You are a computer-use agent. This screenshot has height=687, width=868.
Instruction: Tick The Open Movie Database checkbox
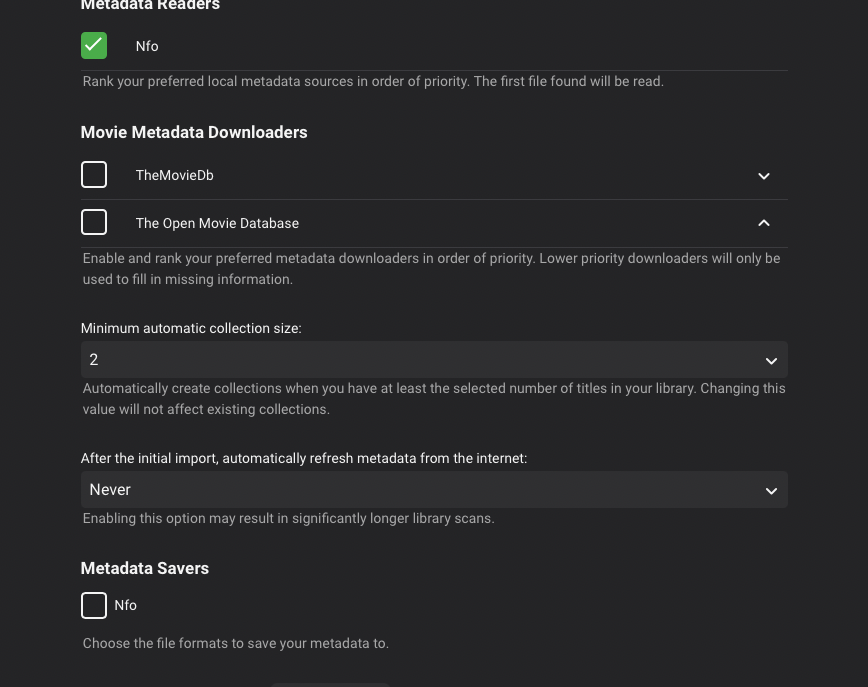tap(94, 222)
